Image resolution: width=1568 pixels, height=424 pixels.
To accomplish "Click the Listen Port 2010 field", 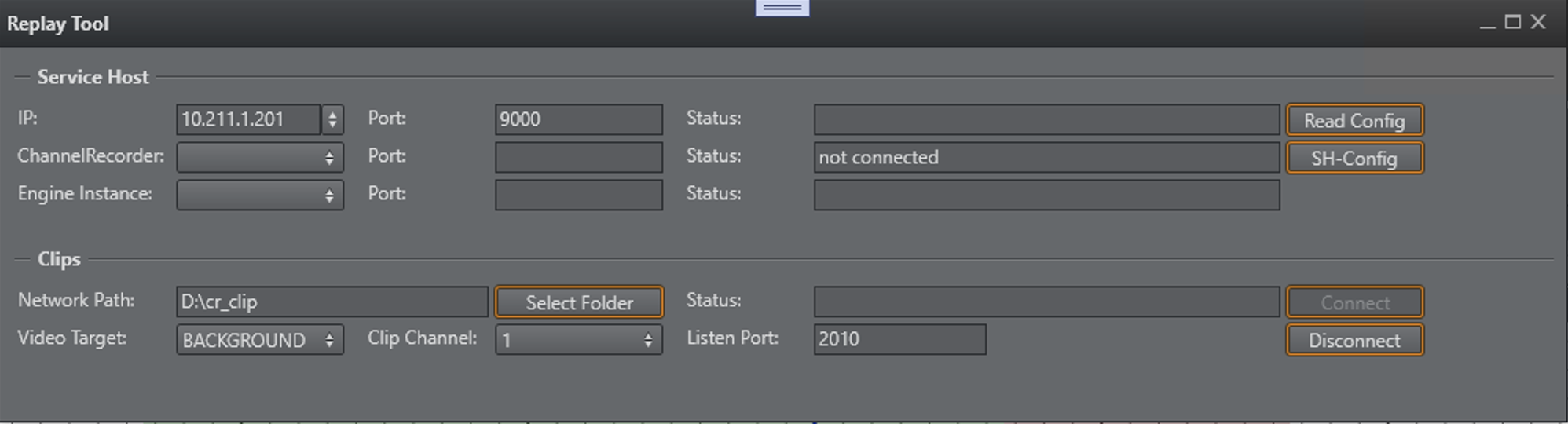I will coord(899,339).
